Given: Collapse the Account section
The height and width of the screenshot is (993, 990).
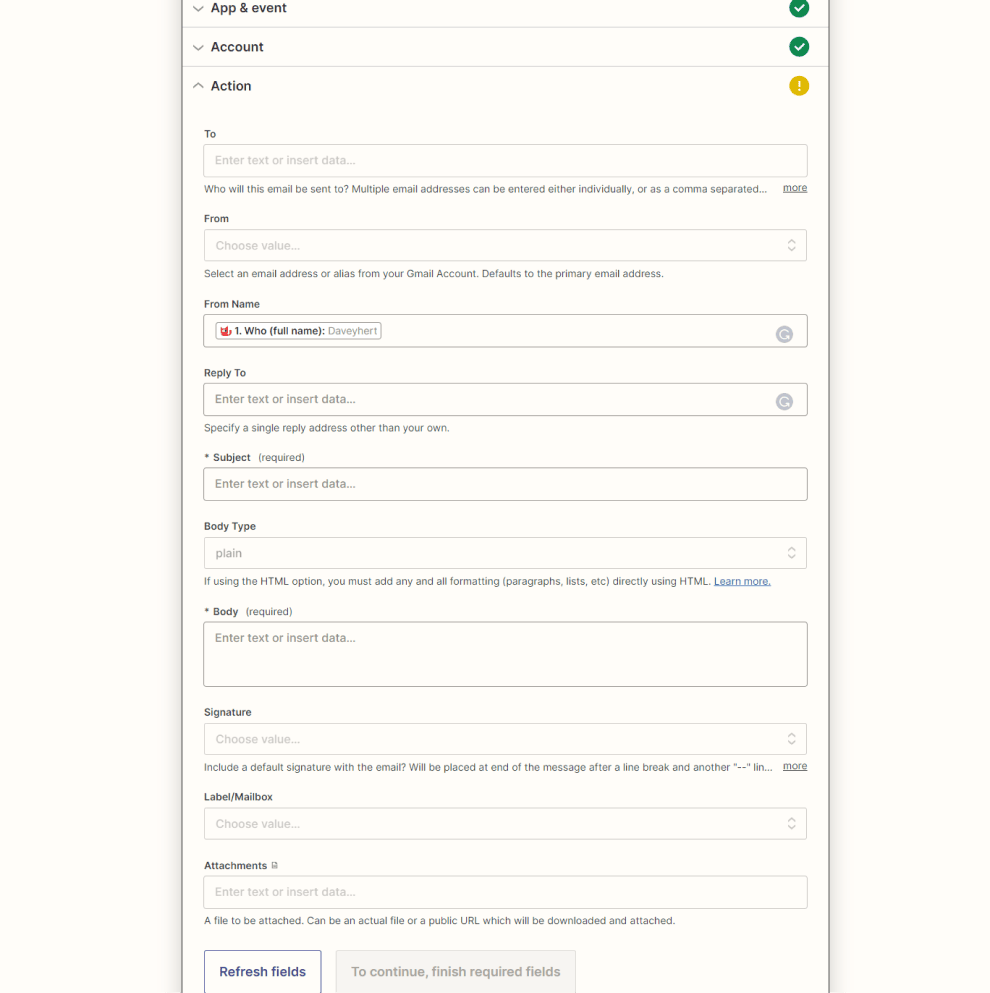Looking at the screenshot, I should 198,46.
